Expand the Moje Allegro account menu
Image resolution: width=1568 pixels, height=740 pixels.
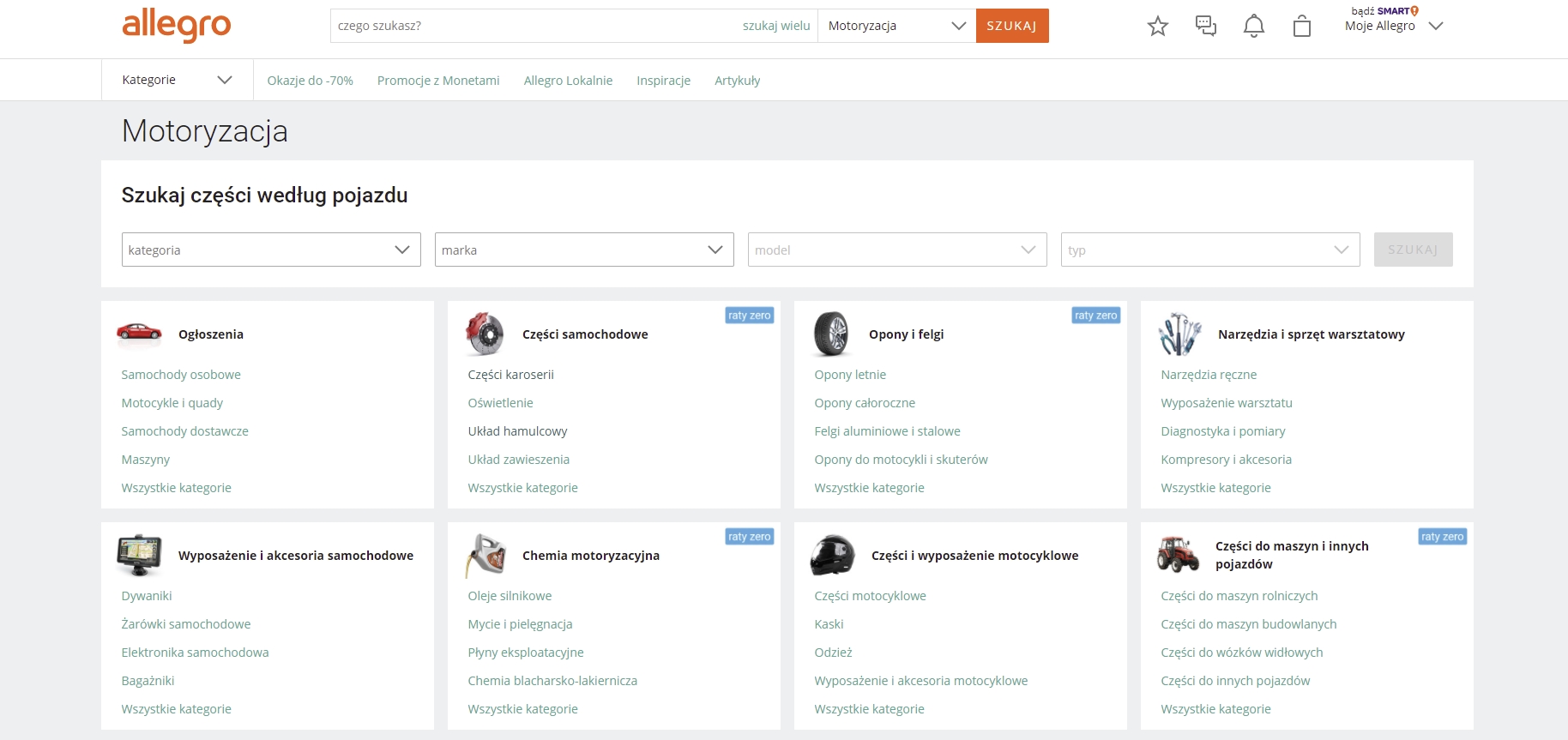(x=1394, y=26)
